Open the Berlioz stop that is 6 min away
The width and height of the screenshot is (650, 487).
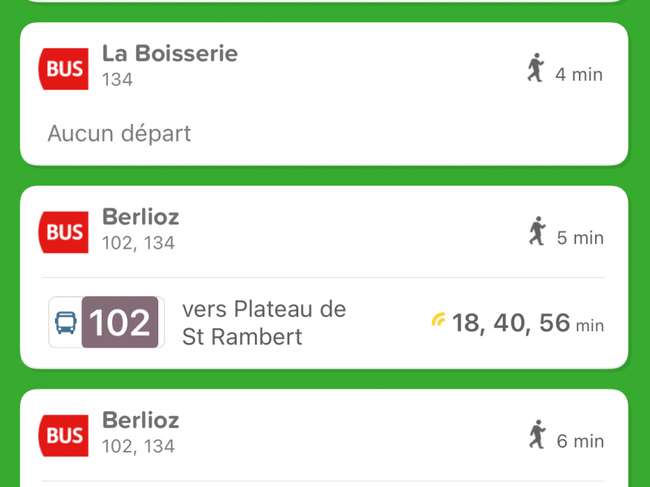click(141, 420)
